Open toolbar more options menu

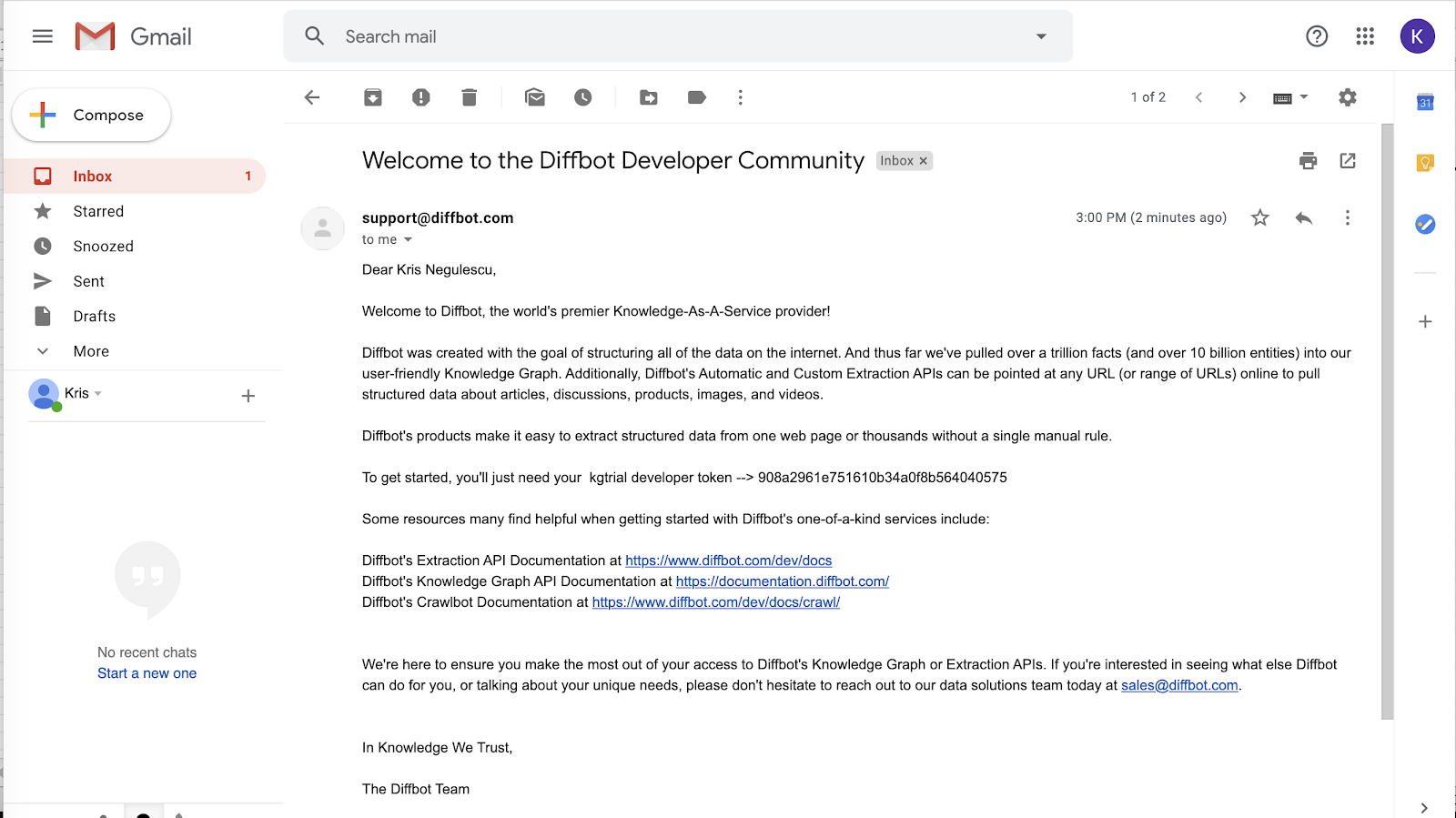741,97
